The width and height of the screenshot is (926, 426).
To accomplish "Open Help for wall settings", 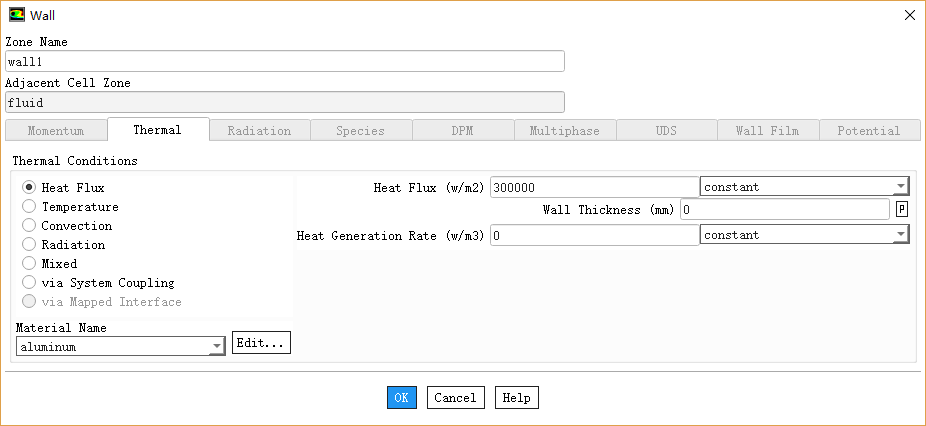I will 516,398.
